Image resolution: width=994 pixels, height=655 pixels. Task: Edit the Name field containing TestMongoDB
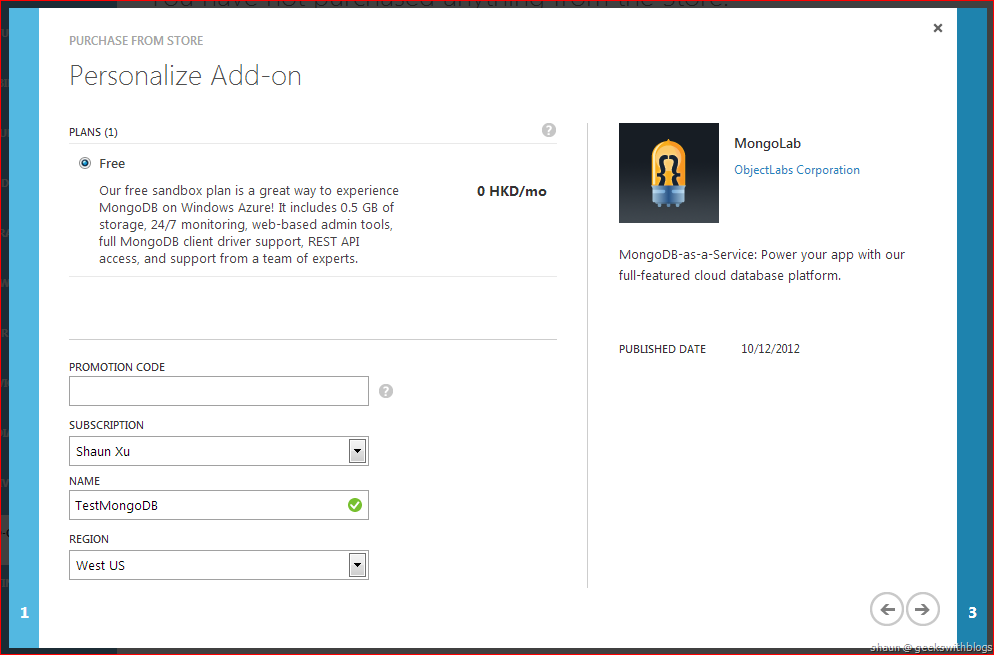[219, 505]
